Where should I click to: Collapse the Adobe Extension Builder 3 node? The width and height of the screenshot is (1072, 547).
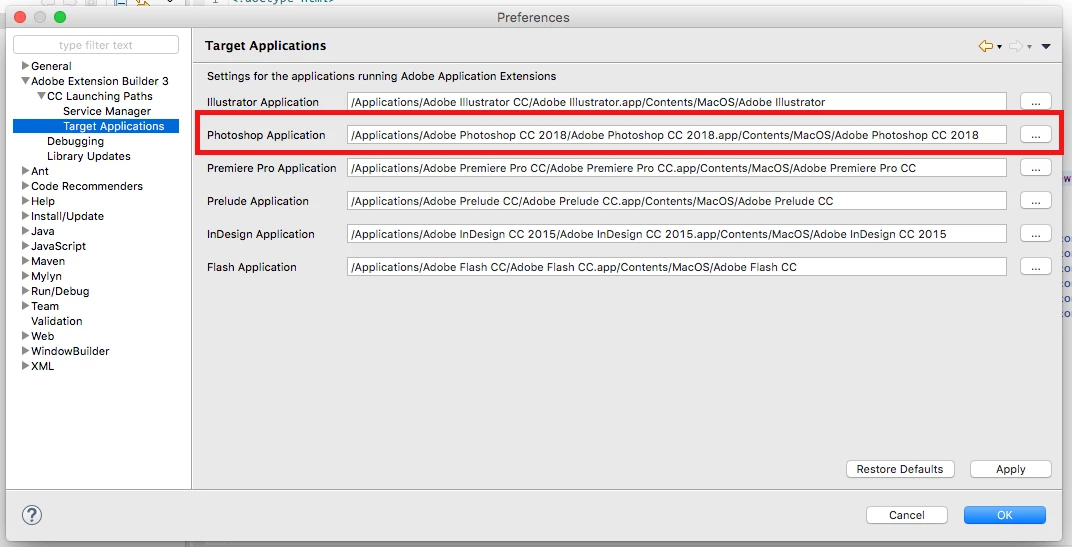(25, 81)
